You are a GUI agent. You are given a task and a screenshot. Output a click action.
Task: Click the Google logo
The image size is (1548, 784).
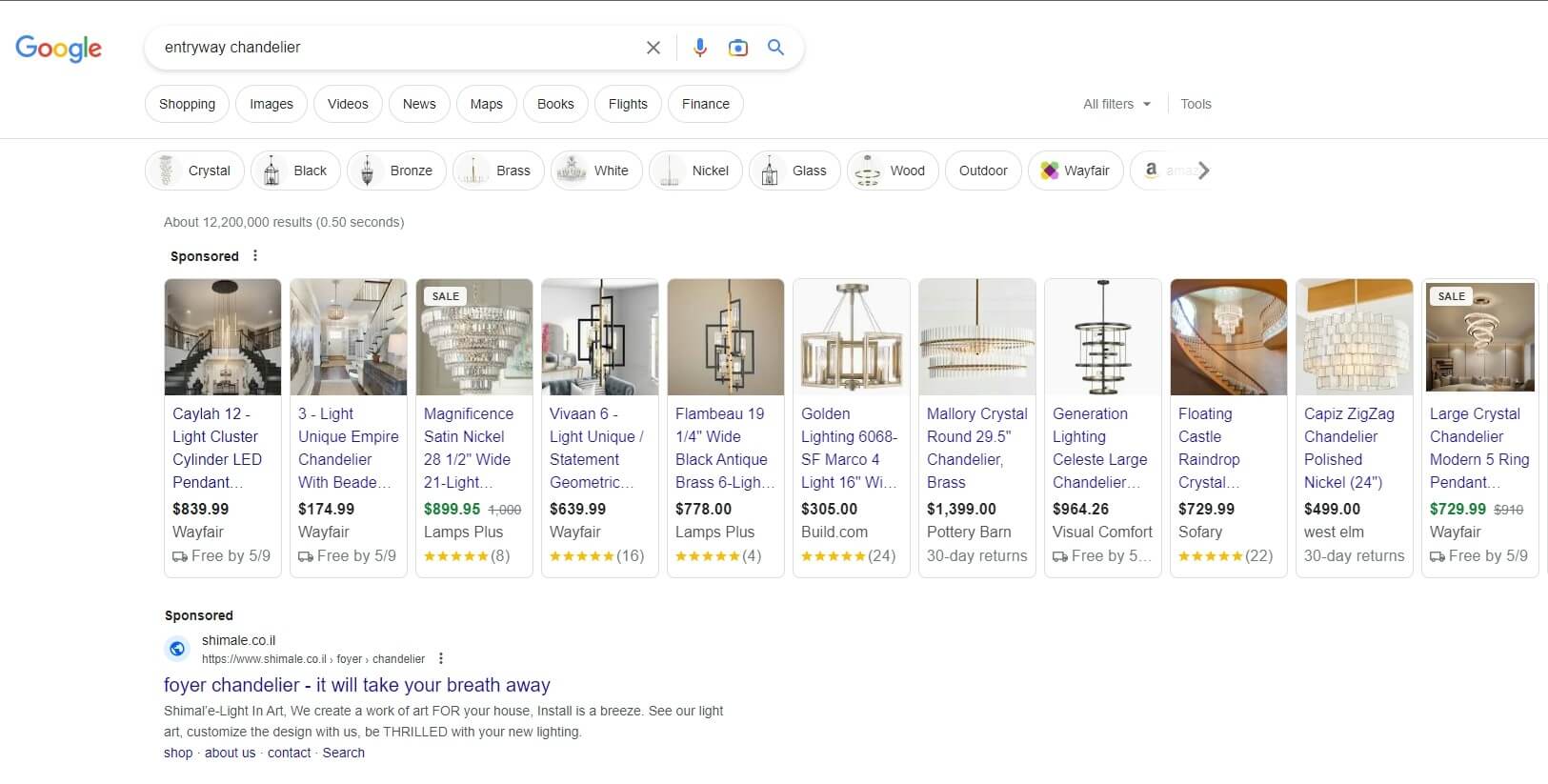(58, 49)
